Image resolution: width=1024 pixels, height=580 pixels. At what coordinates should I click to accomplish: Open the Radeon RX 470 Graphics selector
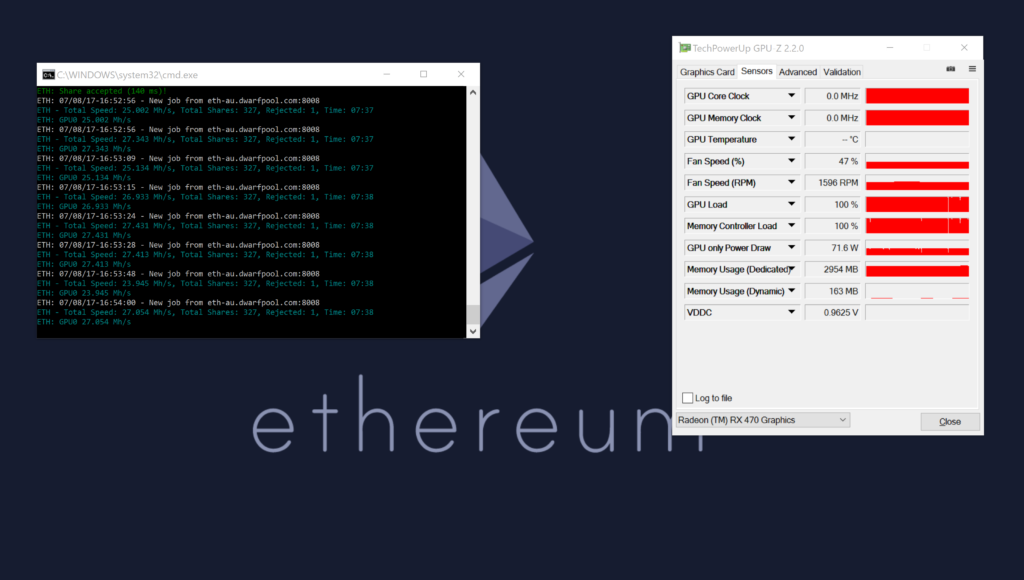click(x=763, y=420)
